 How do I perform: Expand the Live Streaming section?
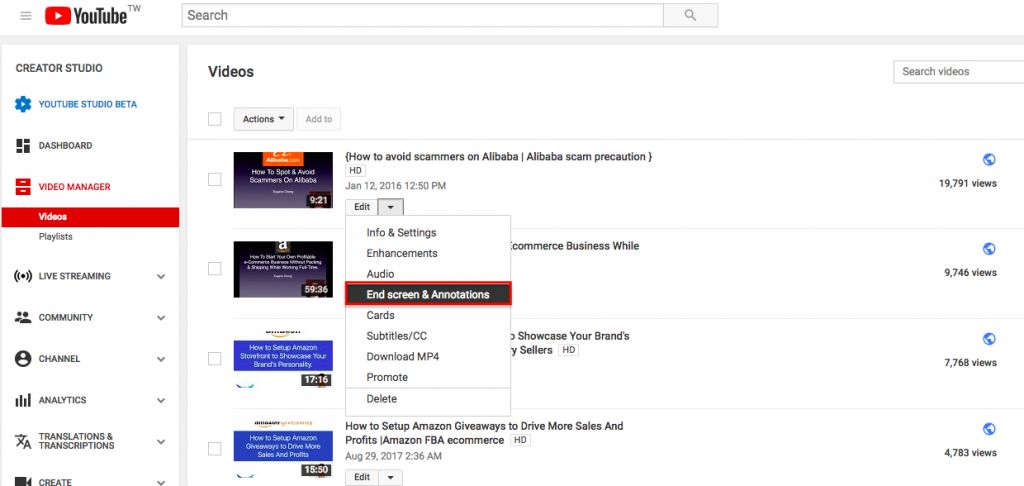pyautogui.click(x=161, y=276)
